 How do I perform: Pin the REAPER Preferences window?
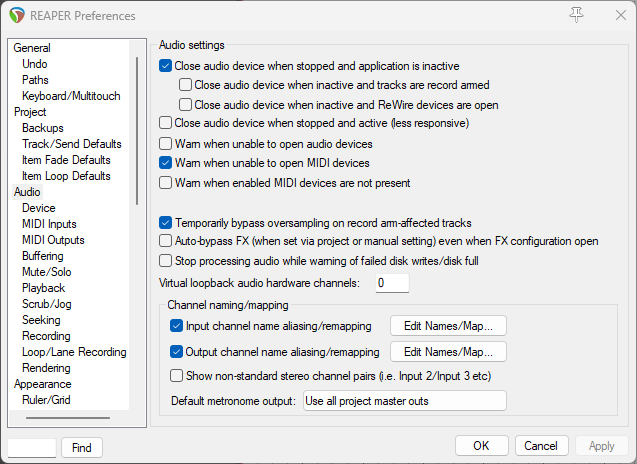pyautogui.click(x=576, y=15)
